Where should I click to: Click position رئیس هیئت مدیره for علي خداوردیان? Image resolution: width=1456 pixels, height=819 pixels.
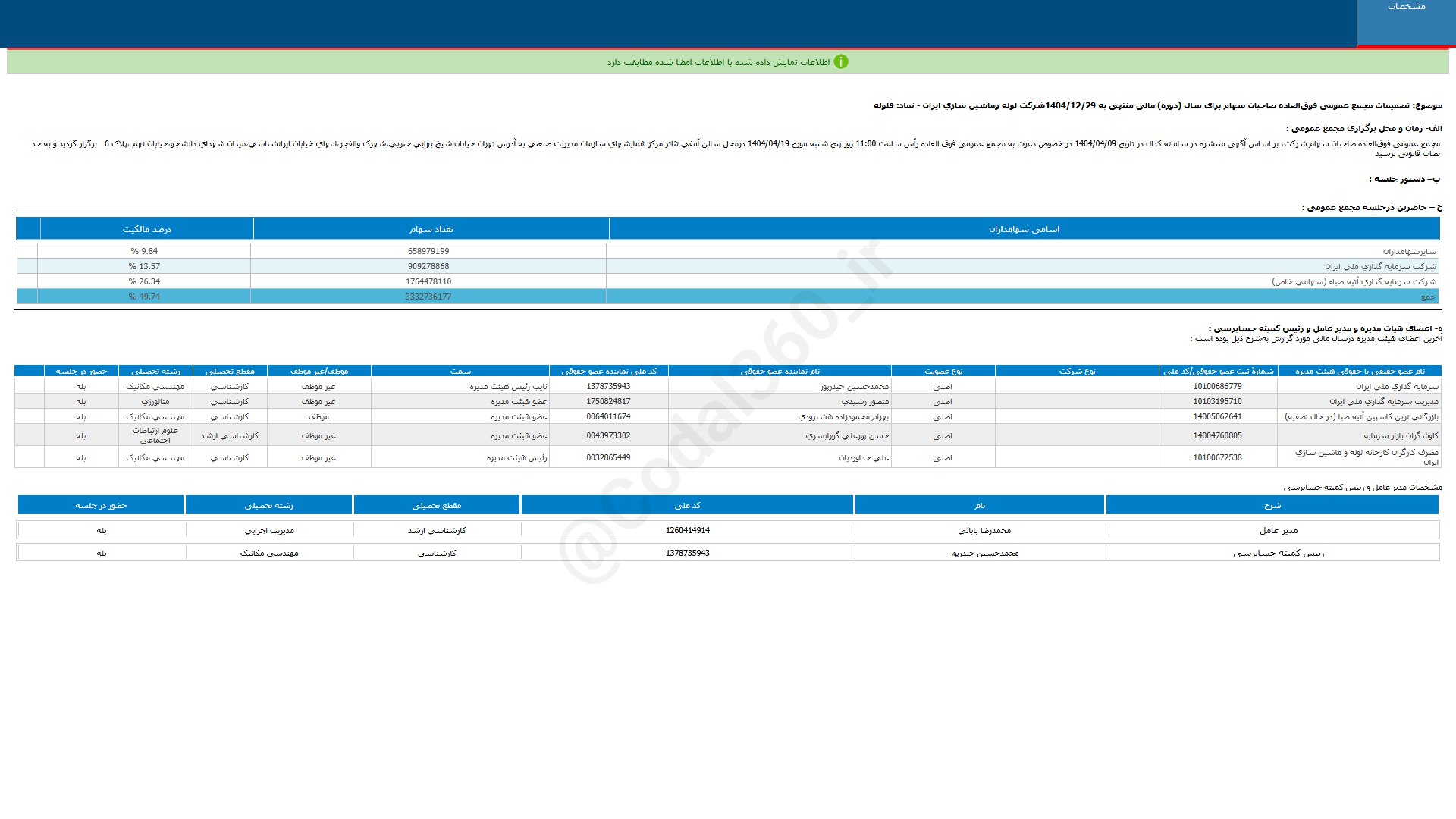516,457
